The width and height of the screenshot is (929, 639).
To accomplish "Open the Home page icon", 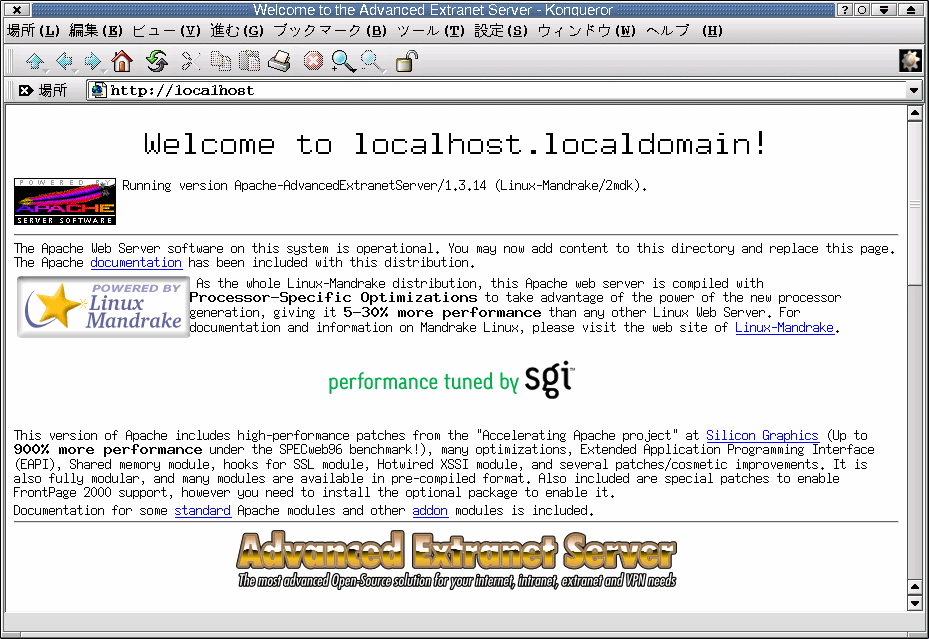I will (x=122, y=60).
